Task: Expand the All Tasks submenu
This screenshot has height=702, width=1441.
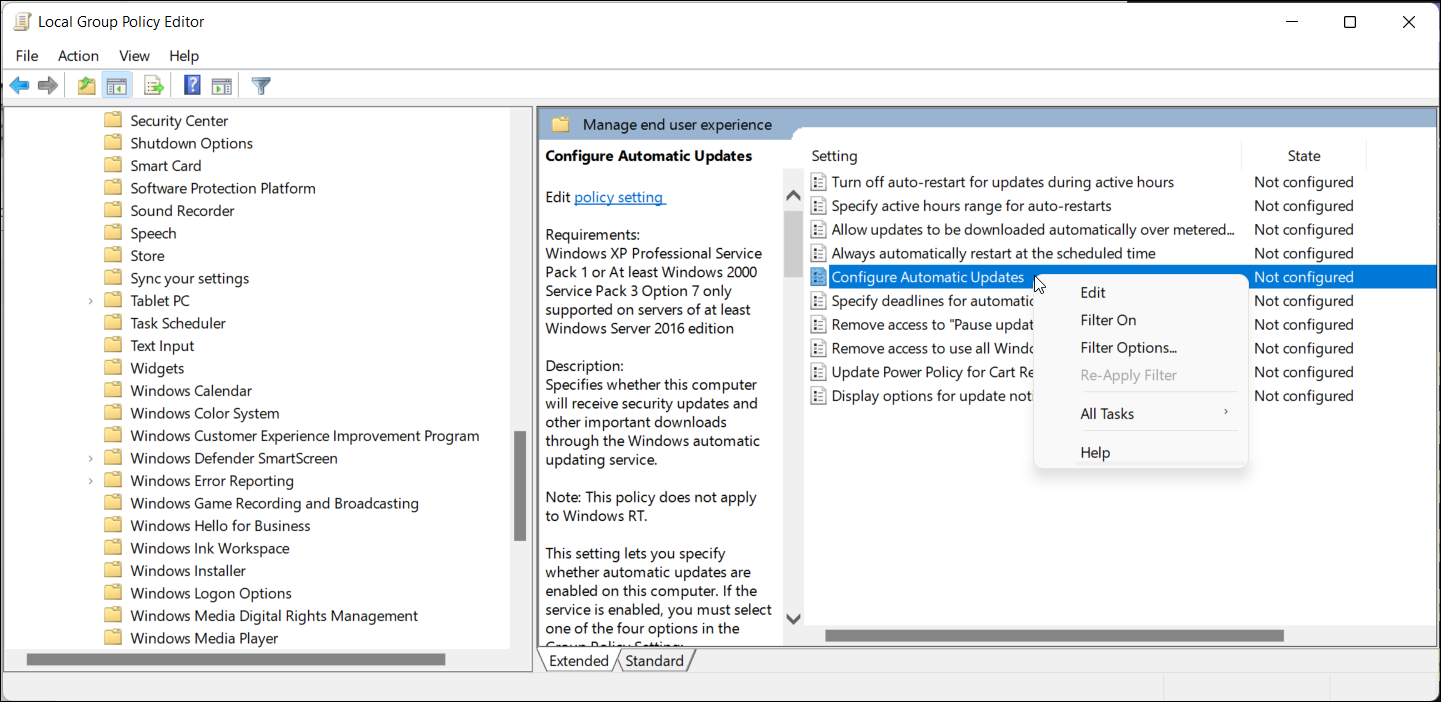Action: [1107, 413]
